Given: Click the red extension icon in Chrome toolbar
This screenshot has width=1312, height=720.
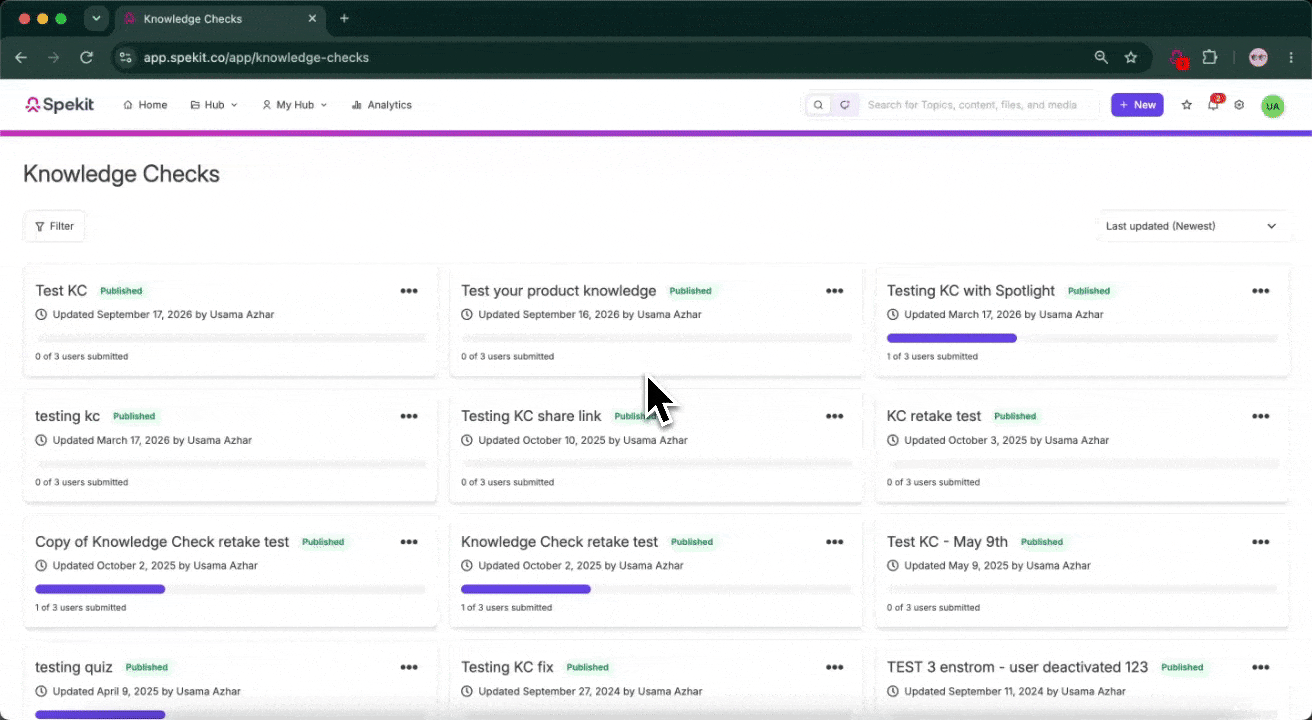Looking at the screenshot, I should (1179, 59).
